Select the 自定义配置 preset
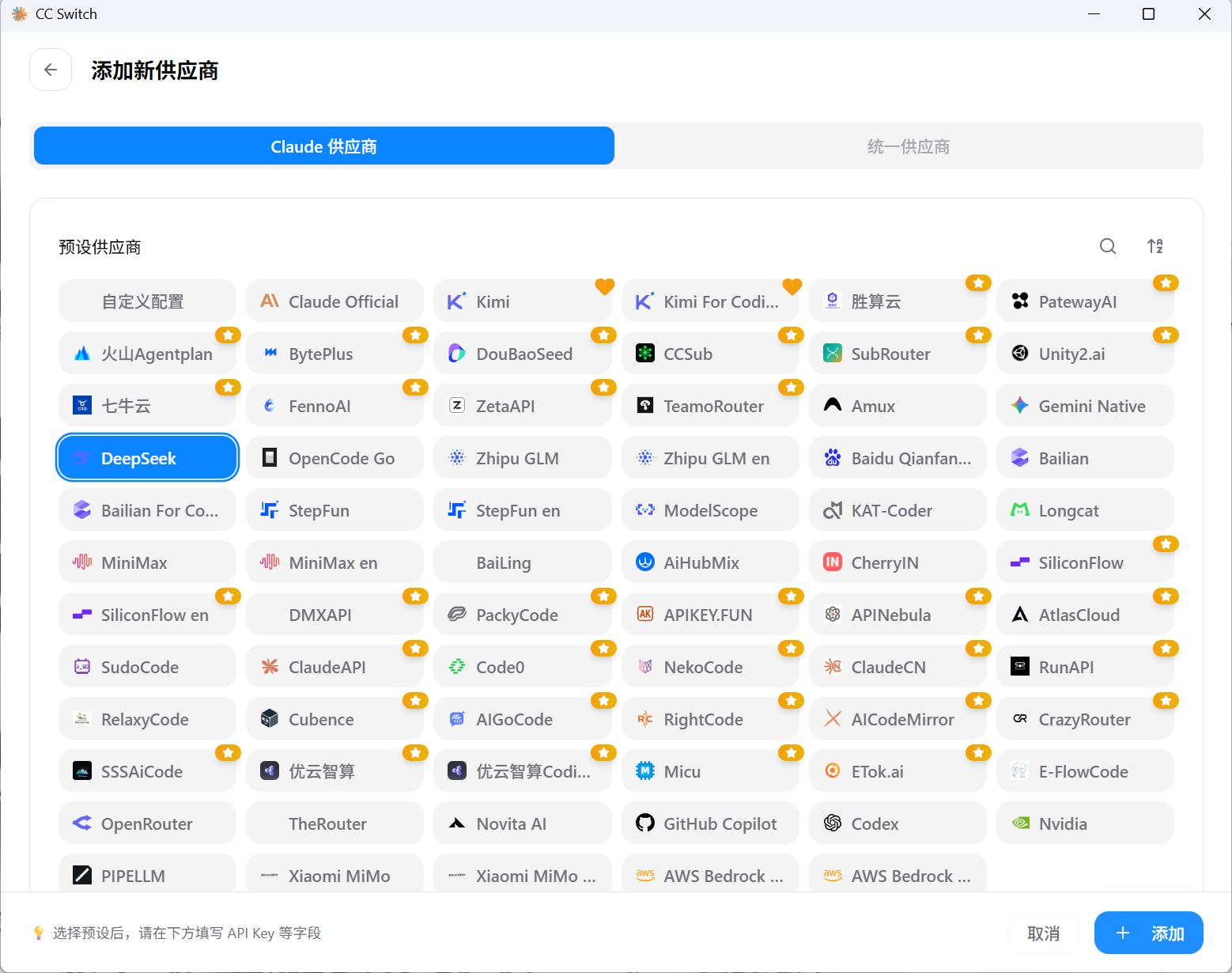 pos(148,301)
